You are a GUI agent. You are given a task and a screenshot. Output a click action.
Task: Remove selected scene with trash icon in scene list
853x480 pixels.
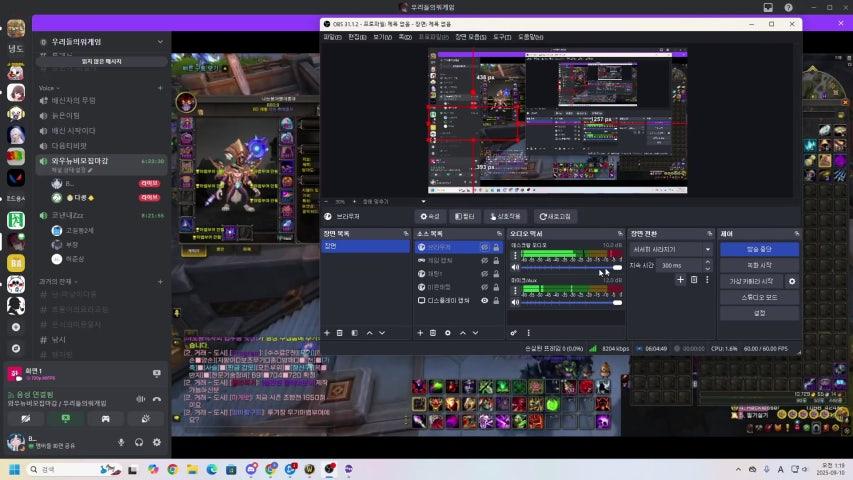(x=339, y=333)
